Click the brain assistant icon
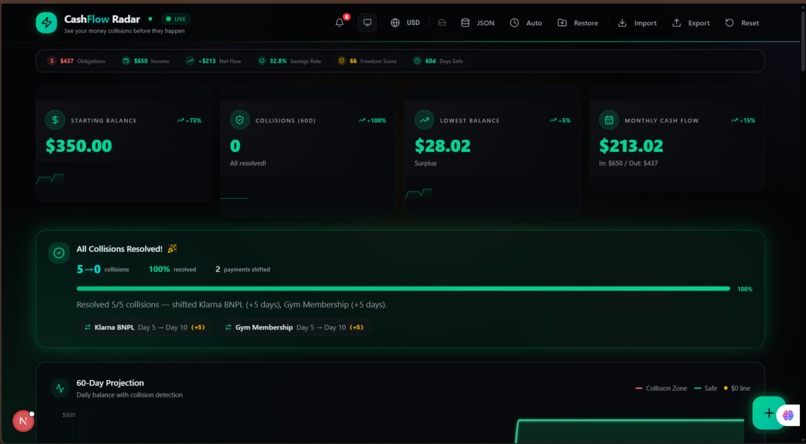This screenshot has width=806, height=444. point(789,415)
